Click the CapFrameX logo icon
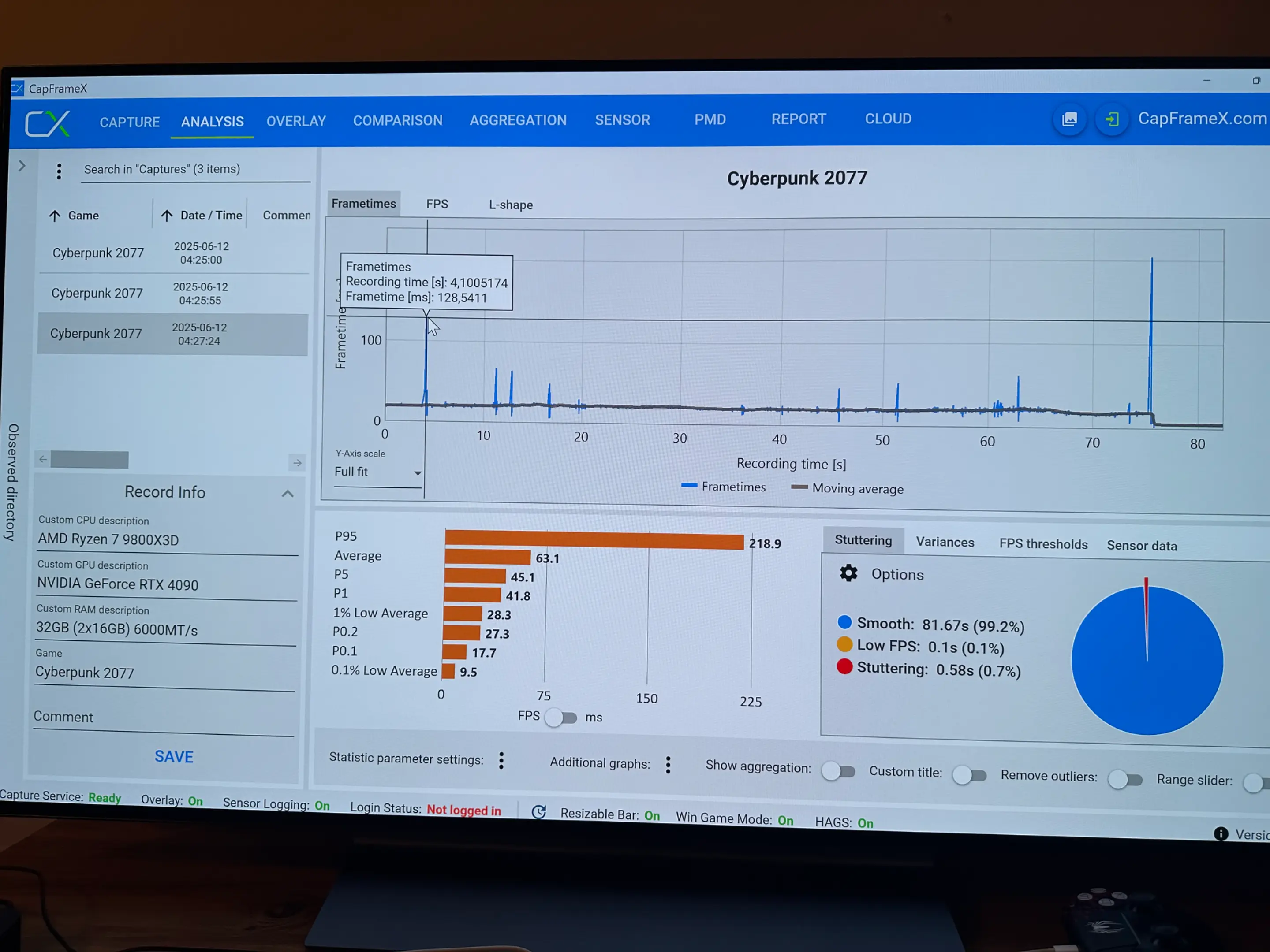This screenshot has width=1270, height=952. click(x=48, y=123)
